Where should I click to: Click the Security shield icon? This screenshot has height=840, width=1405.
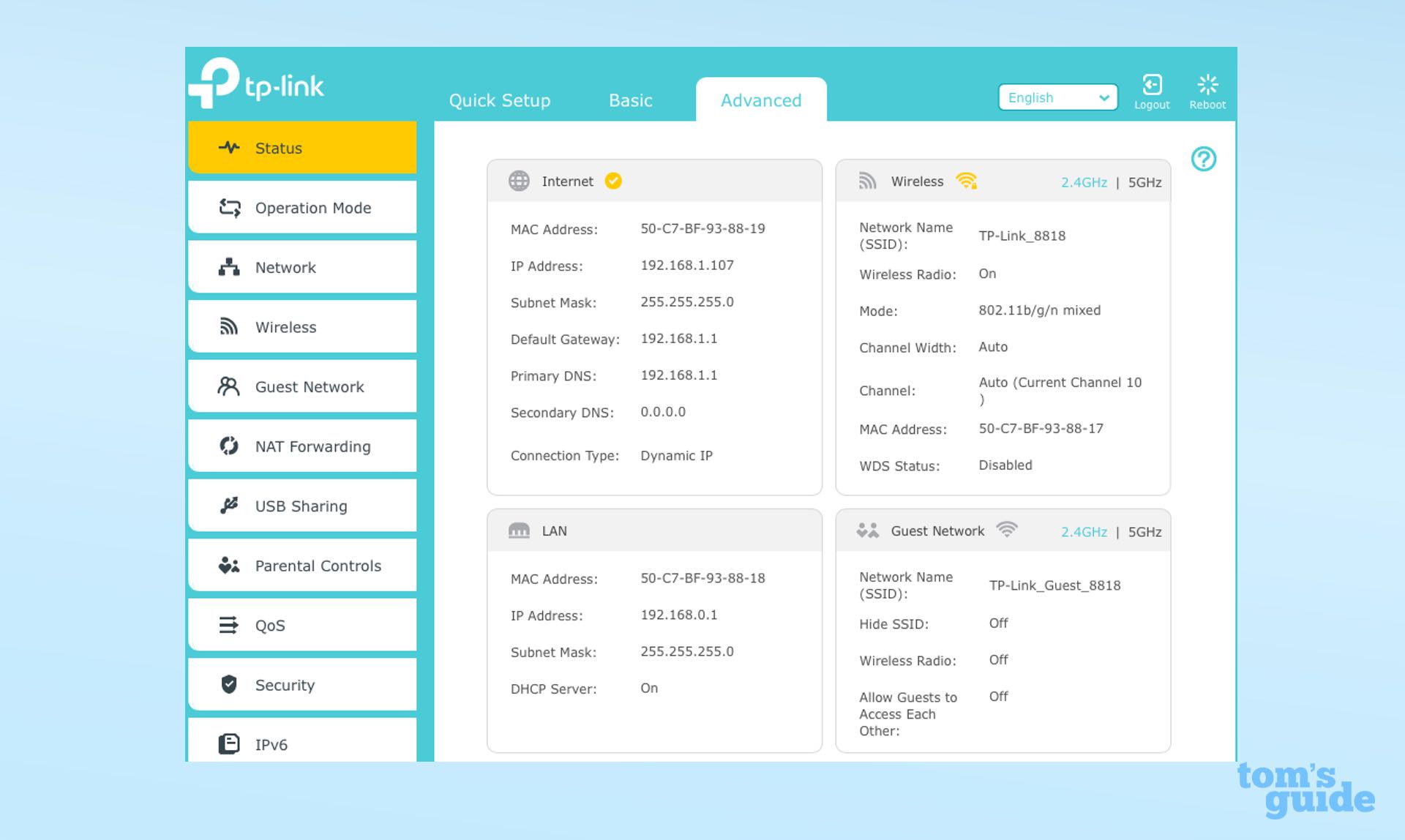[x=229, y=684]
